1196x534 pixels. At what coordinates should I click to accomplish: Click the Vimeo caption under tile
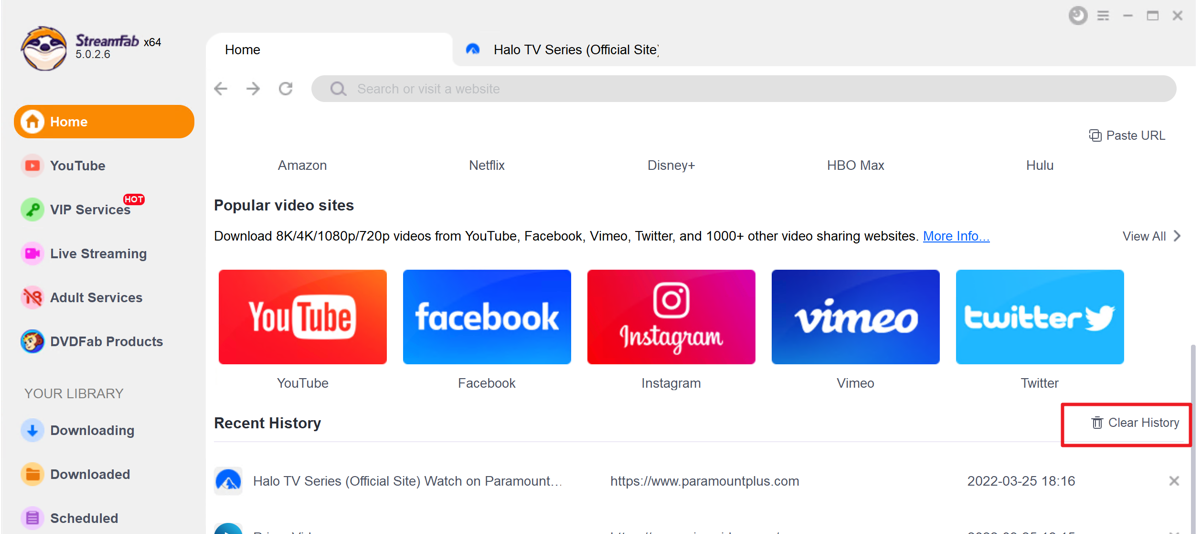click(x=856, y=383)
